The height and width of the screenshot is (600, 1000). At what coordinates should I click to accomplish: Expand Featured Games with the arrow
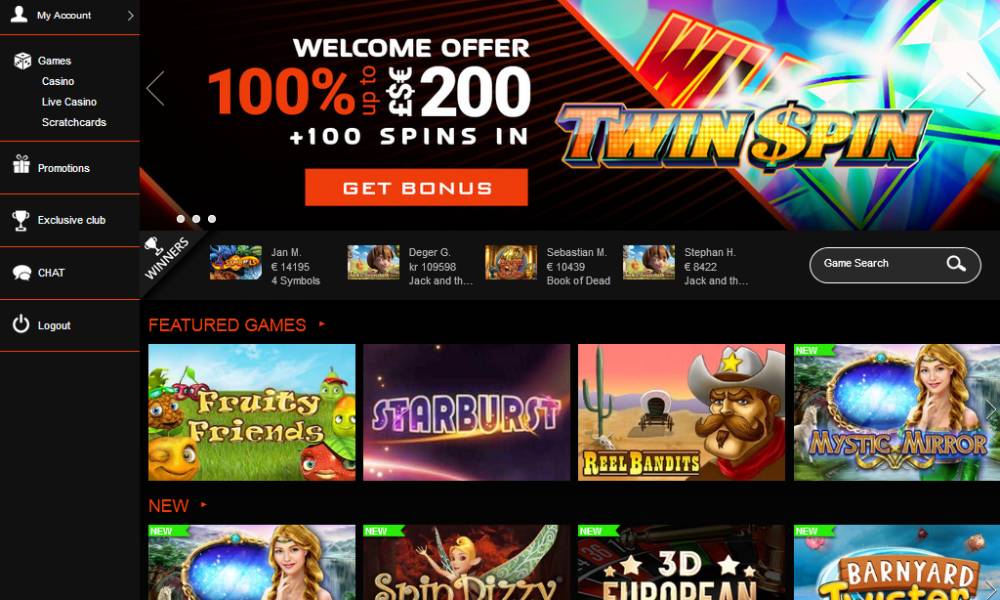point(322,324)
